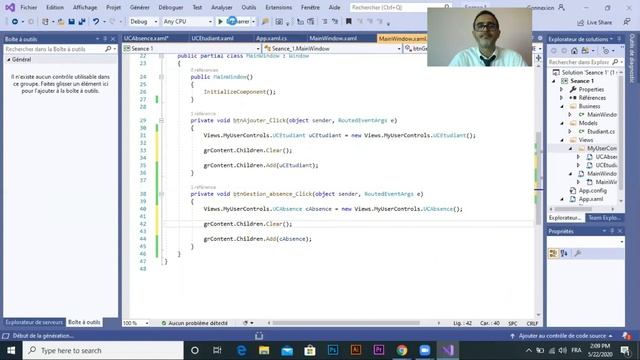Screen dimensions: 640x360
Task: Open the Task View taskbar icon
Action: pyautogui.click(x=217, y=350)
